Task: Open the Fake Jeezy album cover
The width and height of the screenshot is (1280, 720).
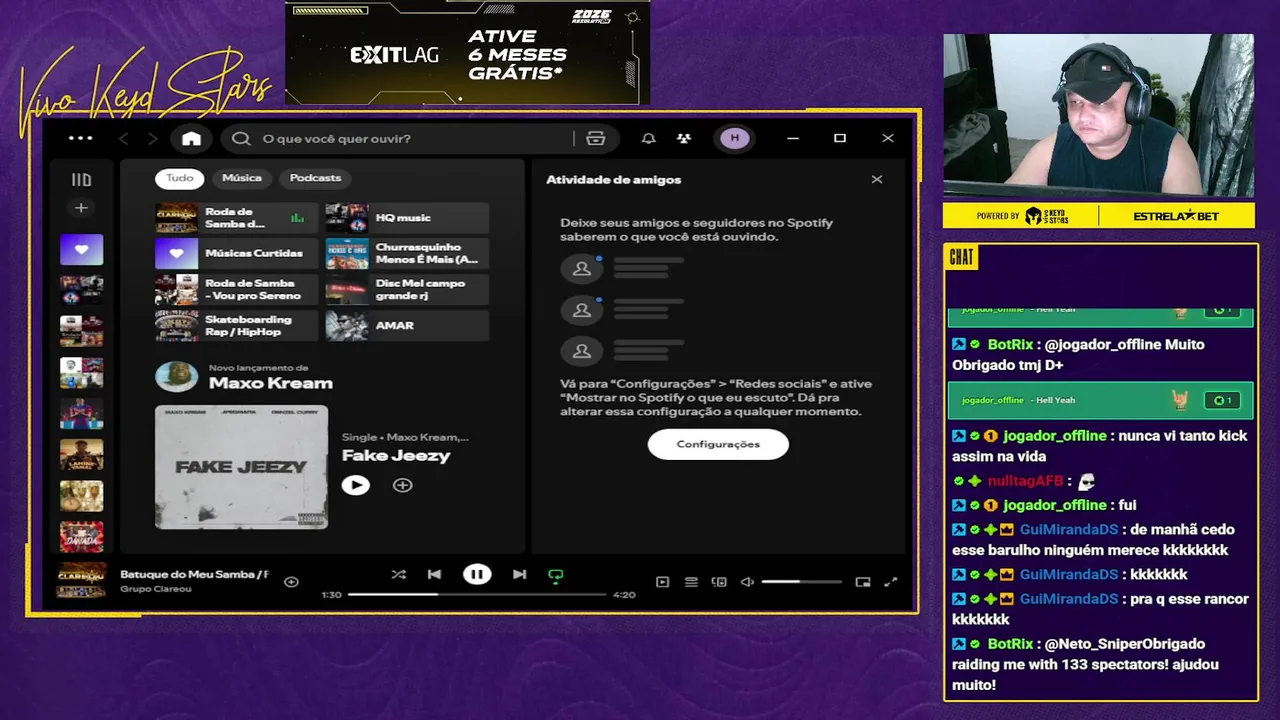Action: [241, 467]
